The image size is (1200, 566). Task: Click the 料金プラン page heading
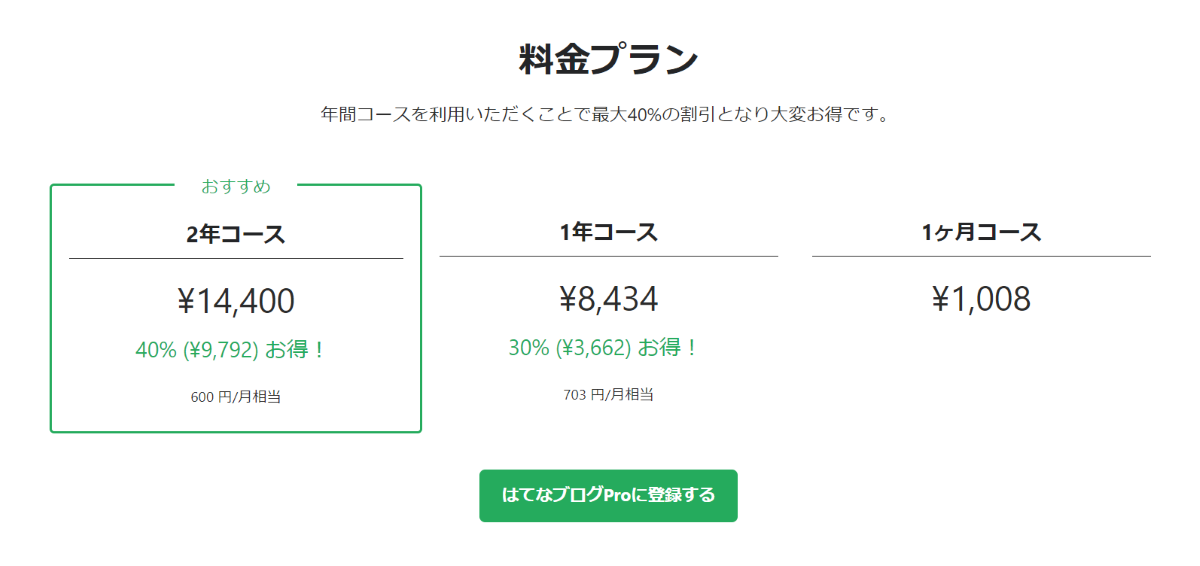tap(608, 60)
